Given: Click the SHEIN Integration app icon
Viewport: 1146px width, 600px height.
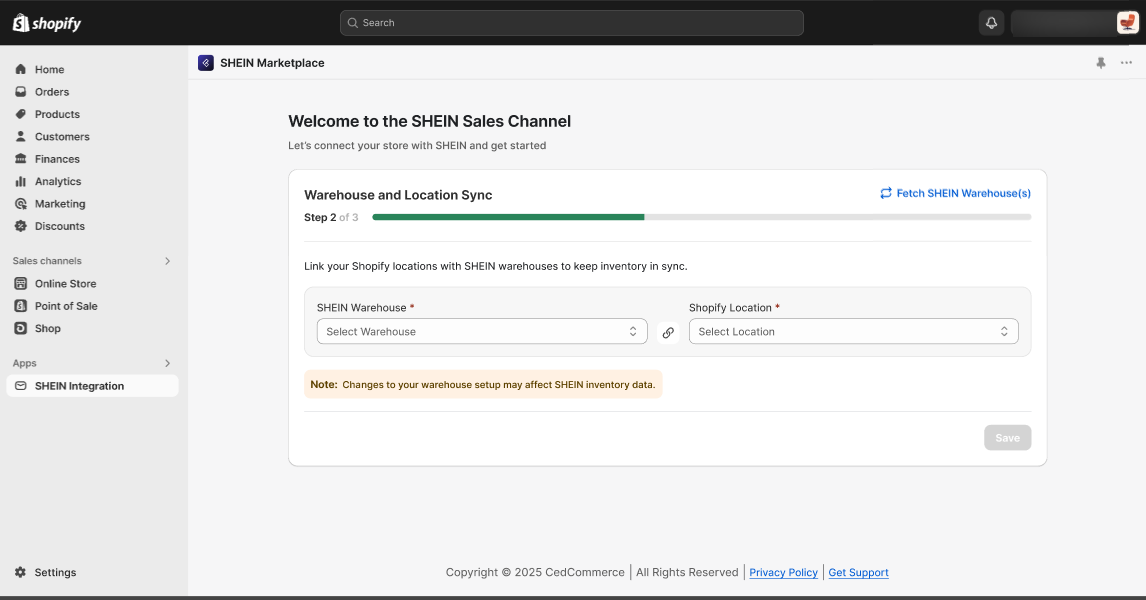Looking at the screenshot, I should point(20,386).
